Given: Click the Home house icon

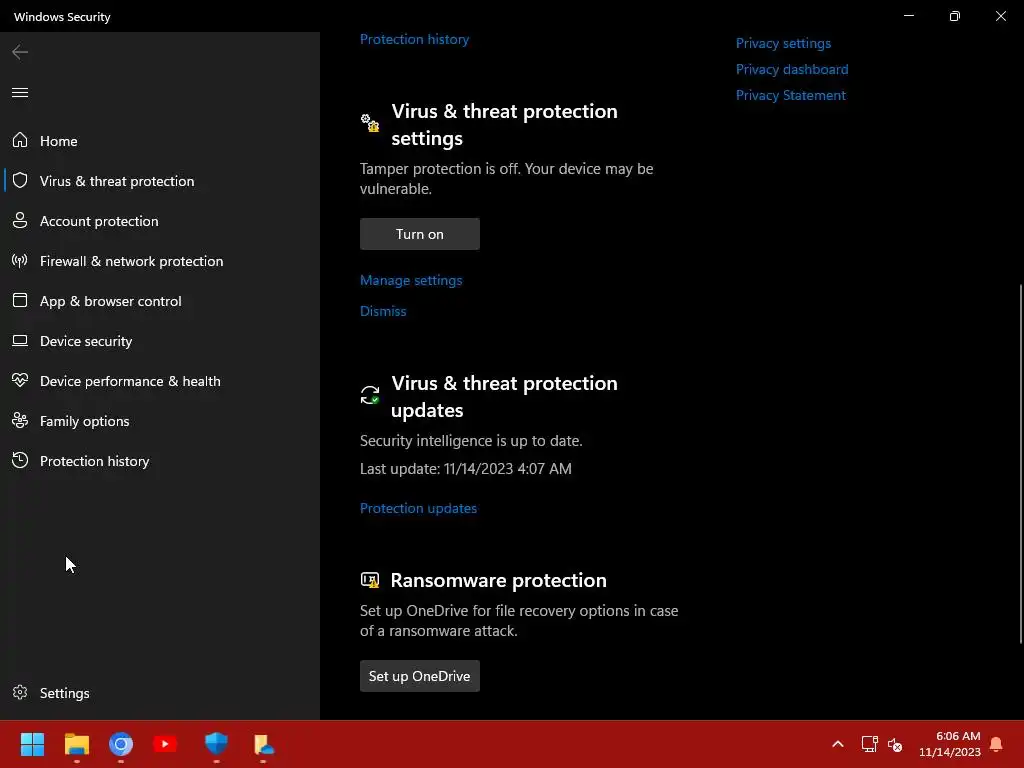Looking at the screenshot, I should click(x=20, y=140).
